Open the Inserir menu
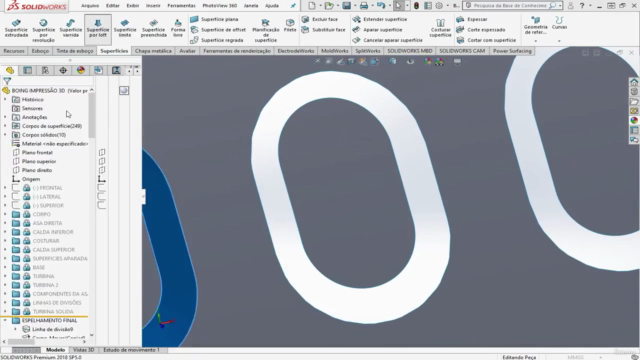Image resolution: width=640 pixels, height=360 pixels. coord(153,6)
